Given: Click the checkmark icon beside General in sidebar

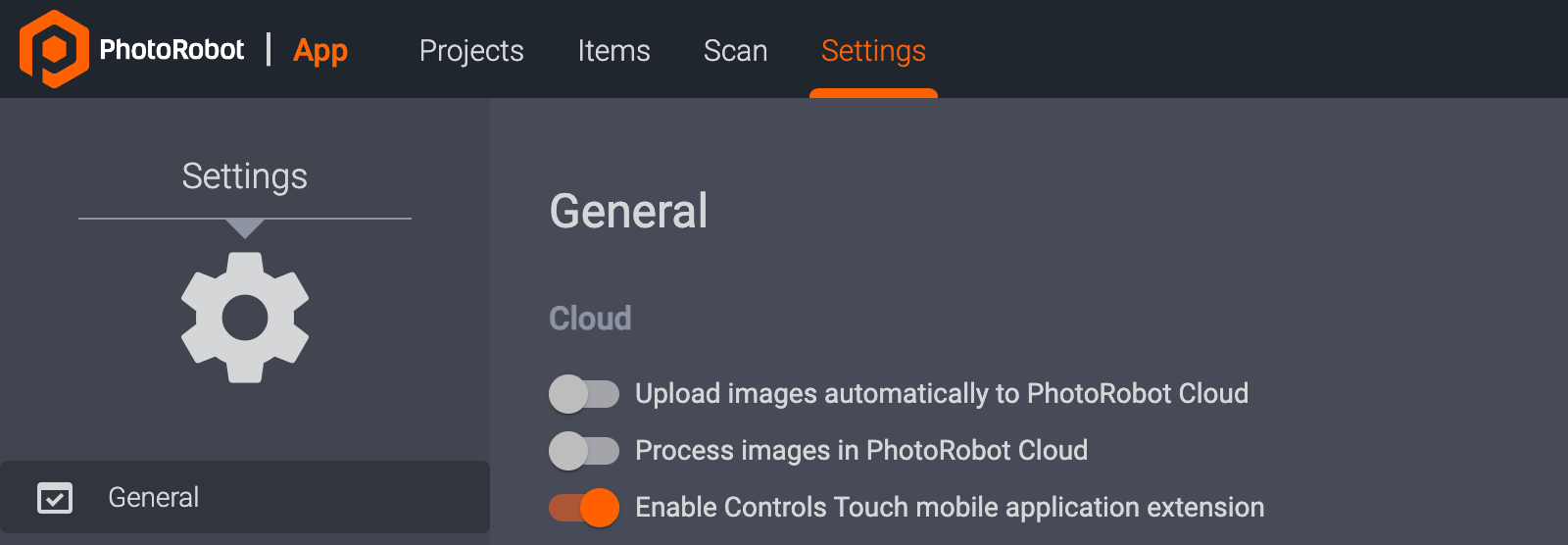Looking at the screenshot, I should click(x=55, y=498).
